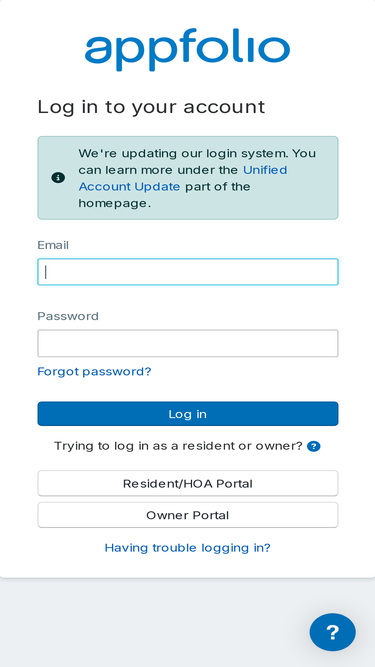This screenshot has width=375, height=667.
Task: Open the Forgot password? link
Action: [94, 372]
